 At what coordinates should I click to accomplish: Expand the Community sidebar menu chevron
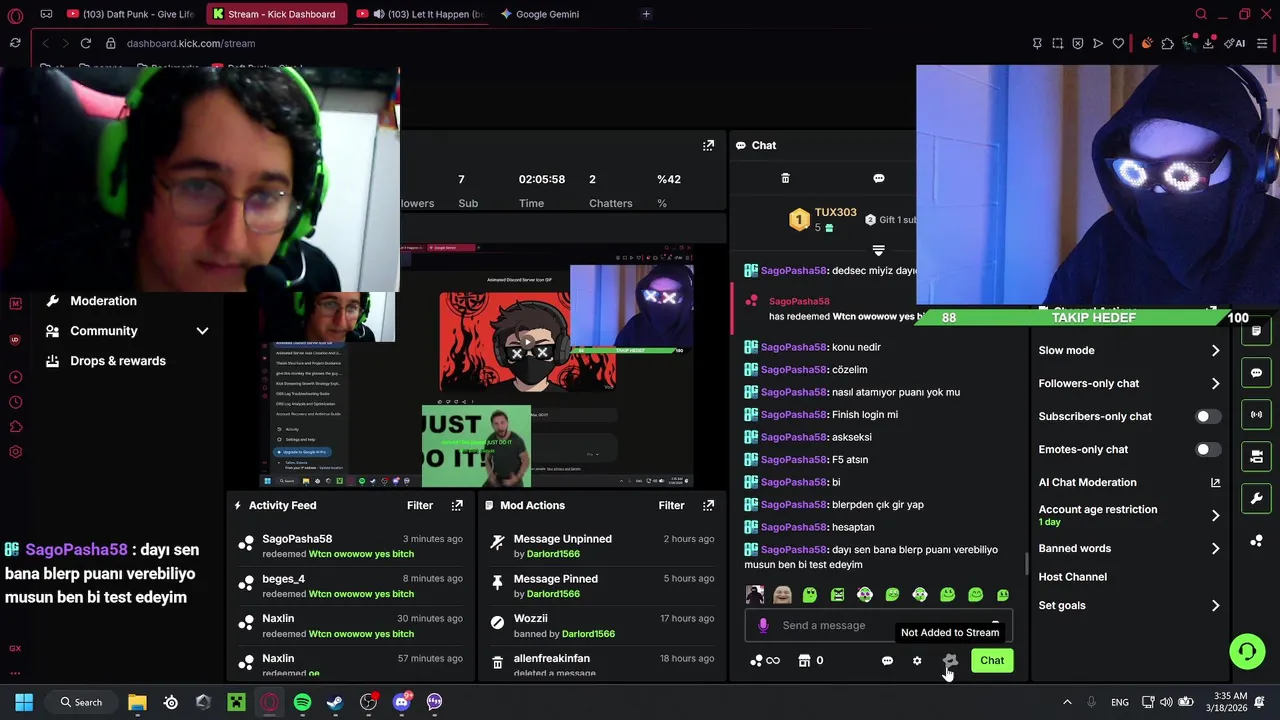coord(202,331)
